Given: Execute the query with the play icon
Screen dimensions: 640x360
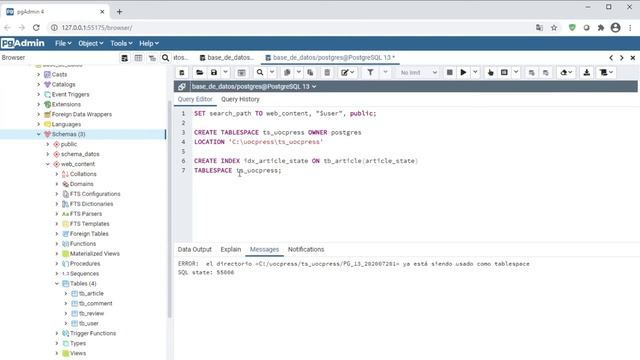Looking at the screenshot, I should 463,72.
